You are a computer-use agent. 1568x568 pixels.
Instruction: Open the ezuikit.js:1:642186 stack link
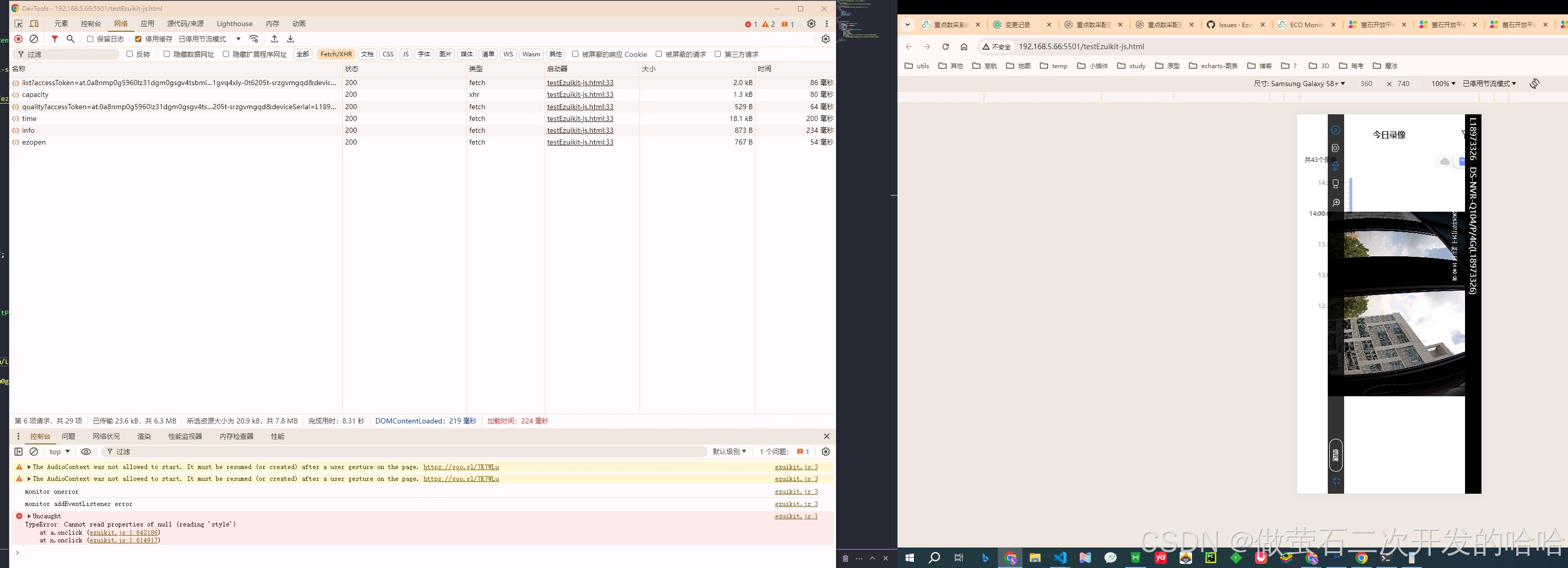click(123, 533)
